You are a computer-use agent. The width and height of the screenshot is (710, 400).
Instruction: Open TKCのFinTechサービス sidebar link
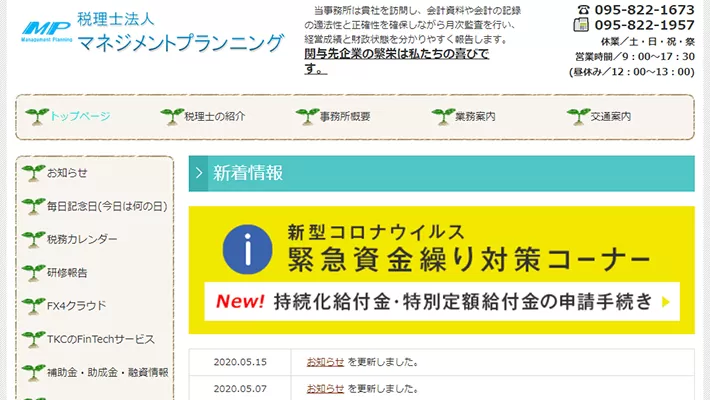(100, 339)
